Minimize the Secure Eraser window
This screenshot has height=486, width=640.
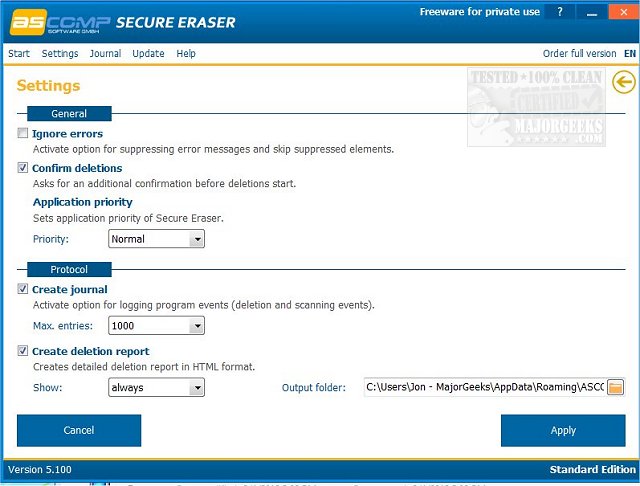pyautogui.click(x=592, y=12)
